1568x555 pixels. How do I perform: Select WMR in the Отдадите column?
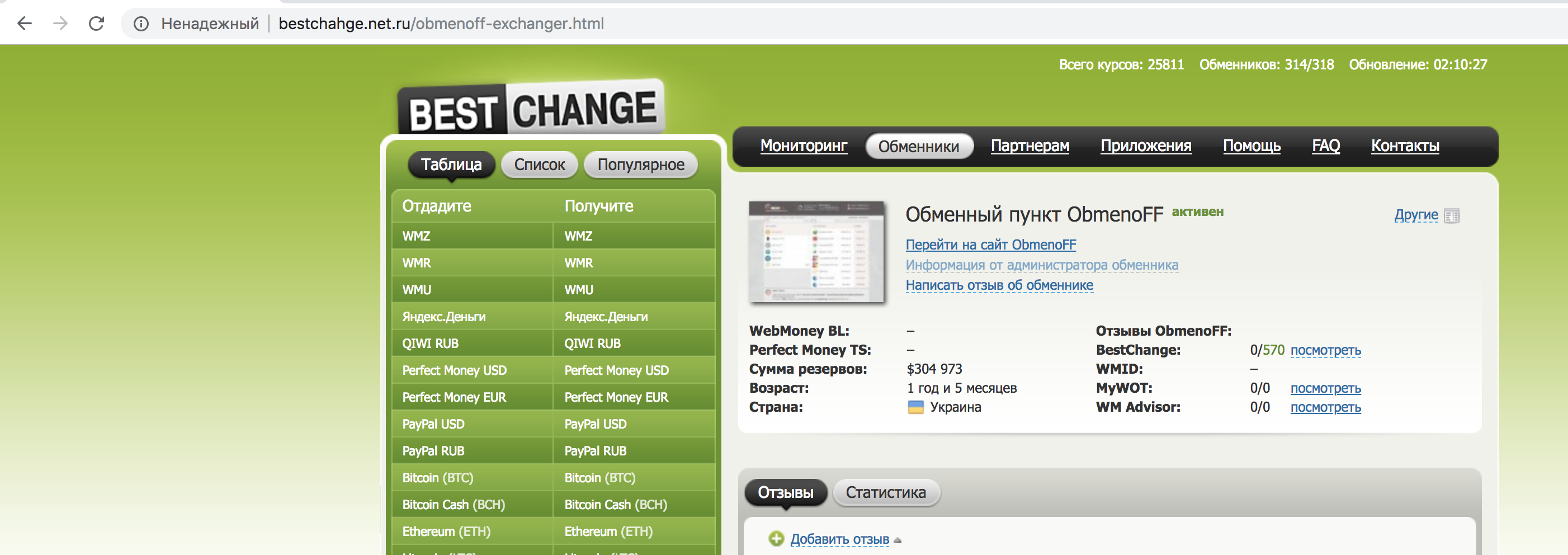473,262
